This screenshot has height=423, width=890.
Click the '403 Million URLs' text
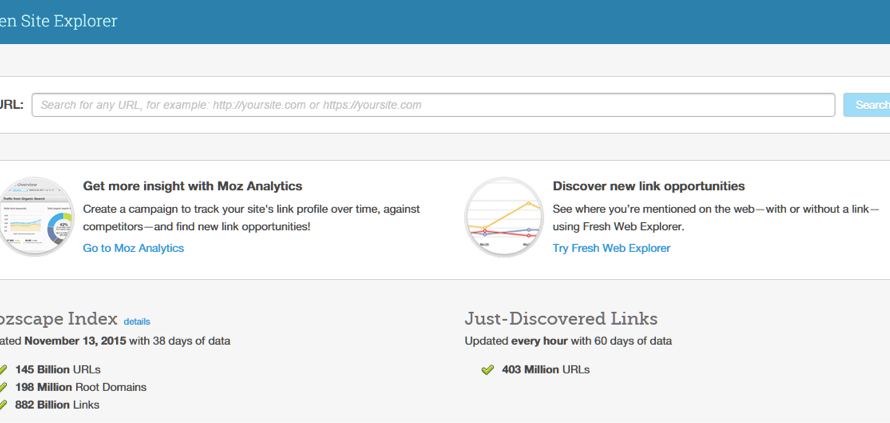pyautogui.click(x=545, y=370)
